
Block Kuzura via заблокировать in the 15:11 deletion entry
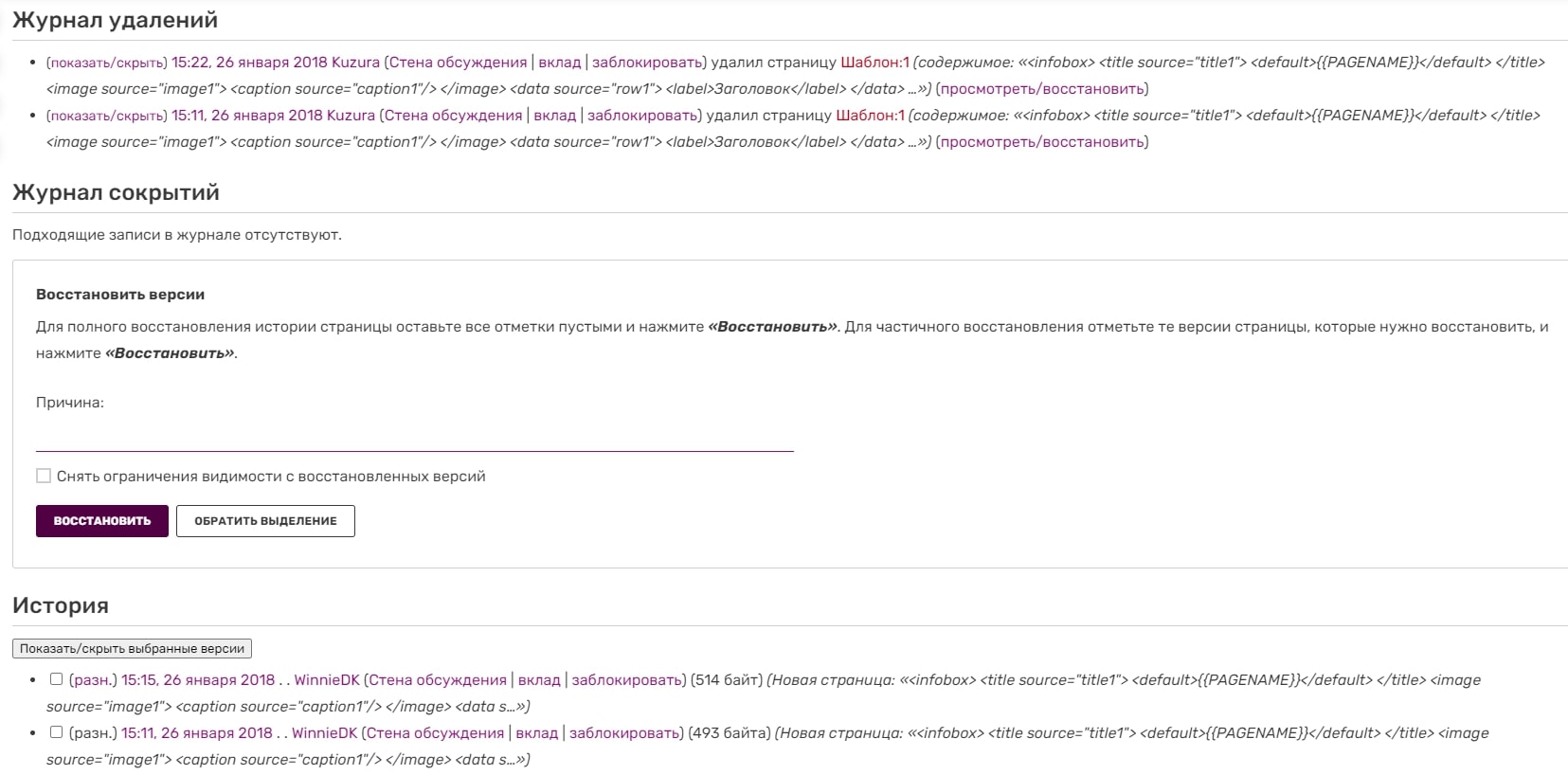coord(642,116)
